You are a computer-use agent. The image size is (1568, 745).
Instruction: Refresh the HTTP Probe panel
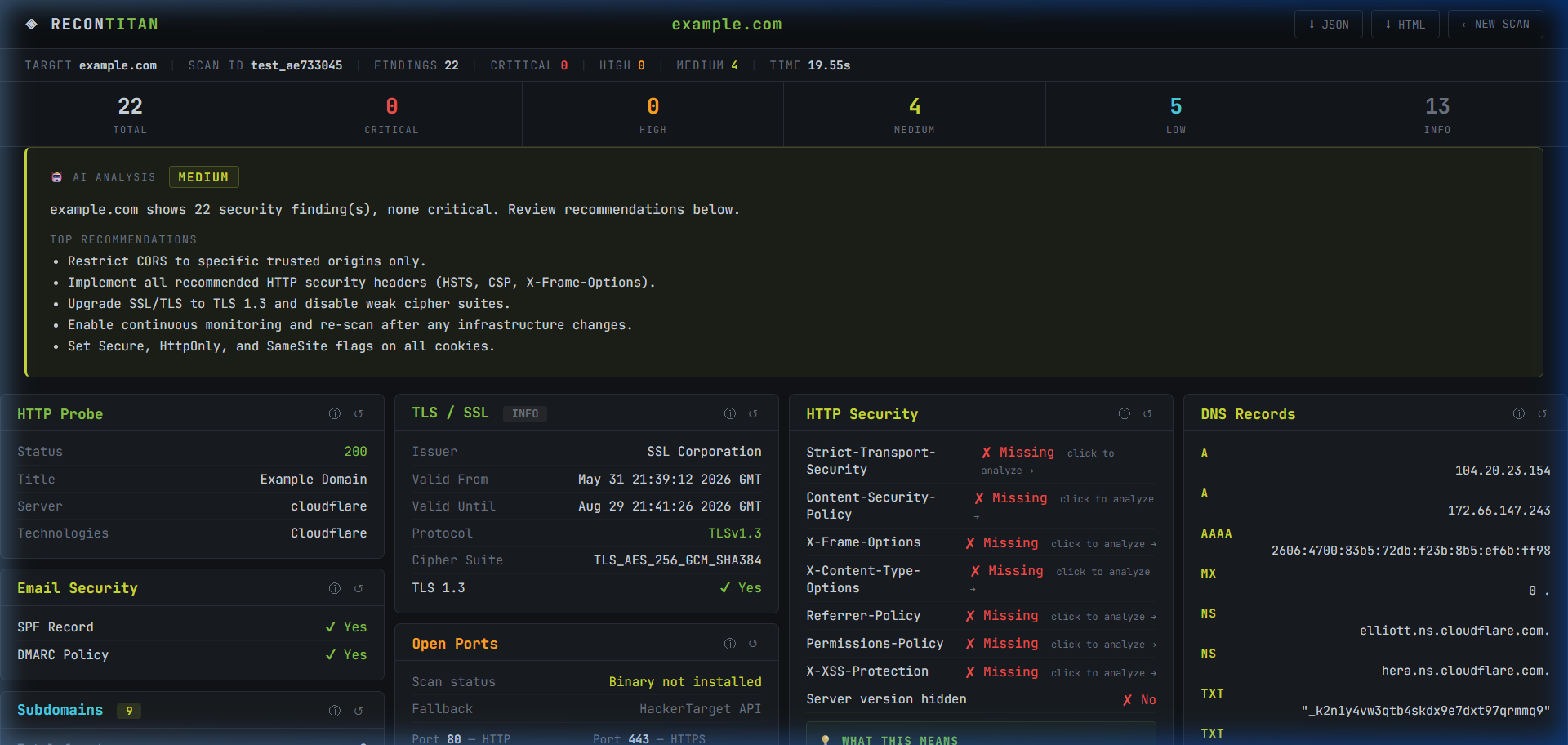pos(359,414)
